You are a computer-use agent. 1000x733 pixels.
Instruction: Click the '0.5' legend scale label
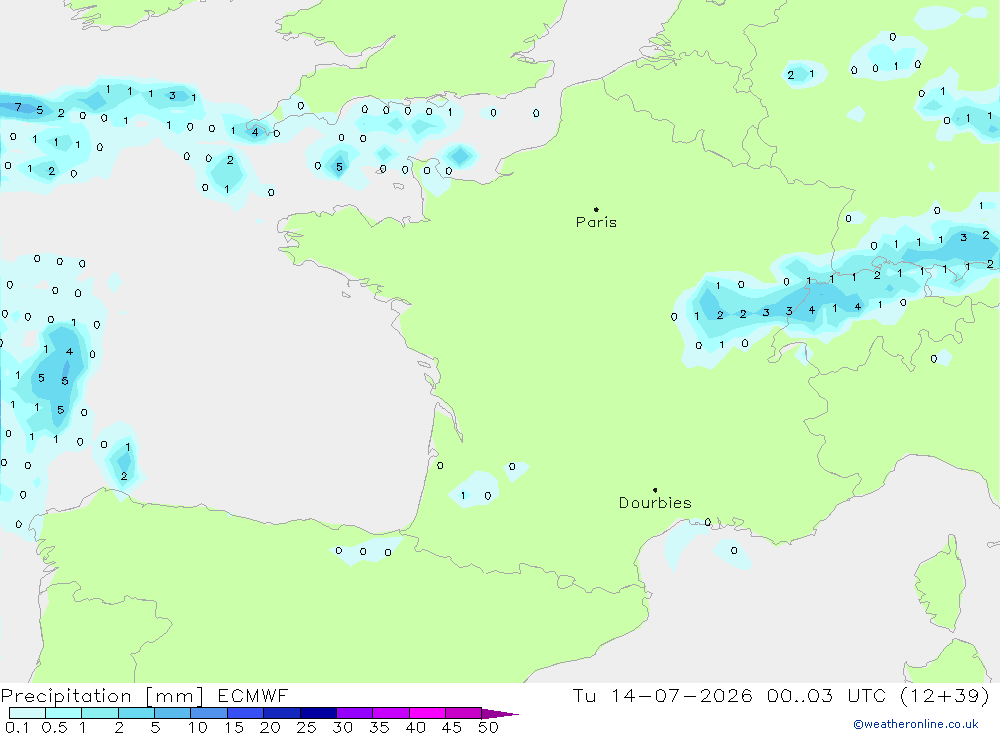tap(54, 727)
